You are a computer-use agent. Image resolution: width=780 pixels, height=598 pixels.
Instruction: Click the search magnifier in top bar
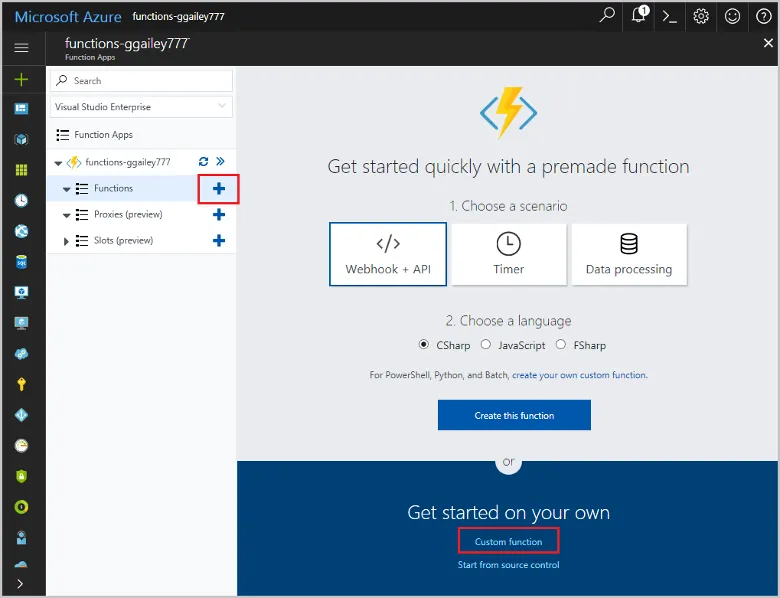pos(607,15)
